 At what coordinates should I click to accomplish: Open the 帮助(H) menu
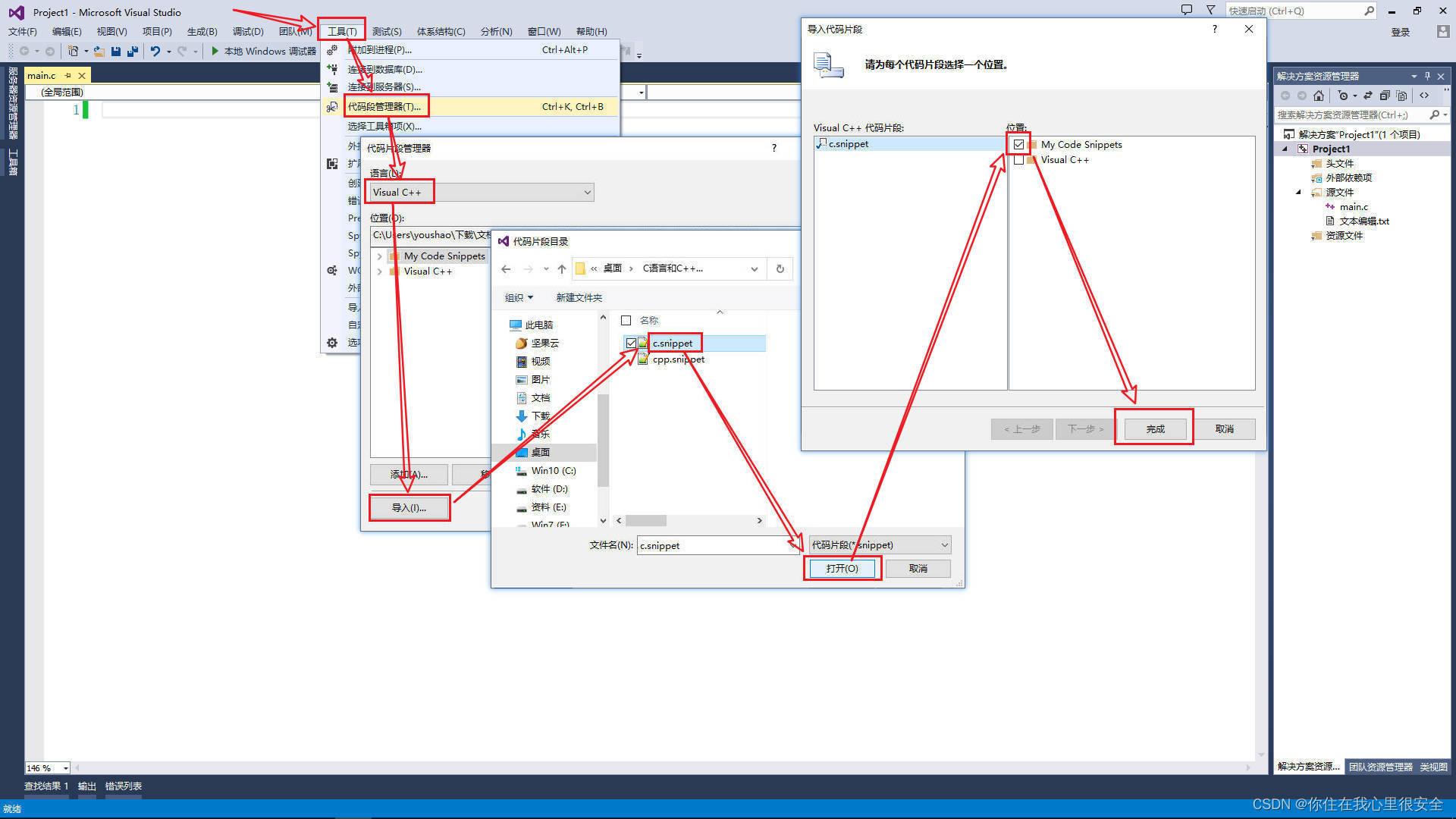(591, 31)
